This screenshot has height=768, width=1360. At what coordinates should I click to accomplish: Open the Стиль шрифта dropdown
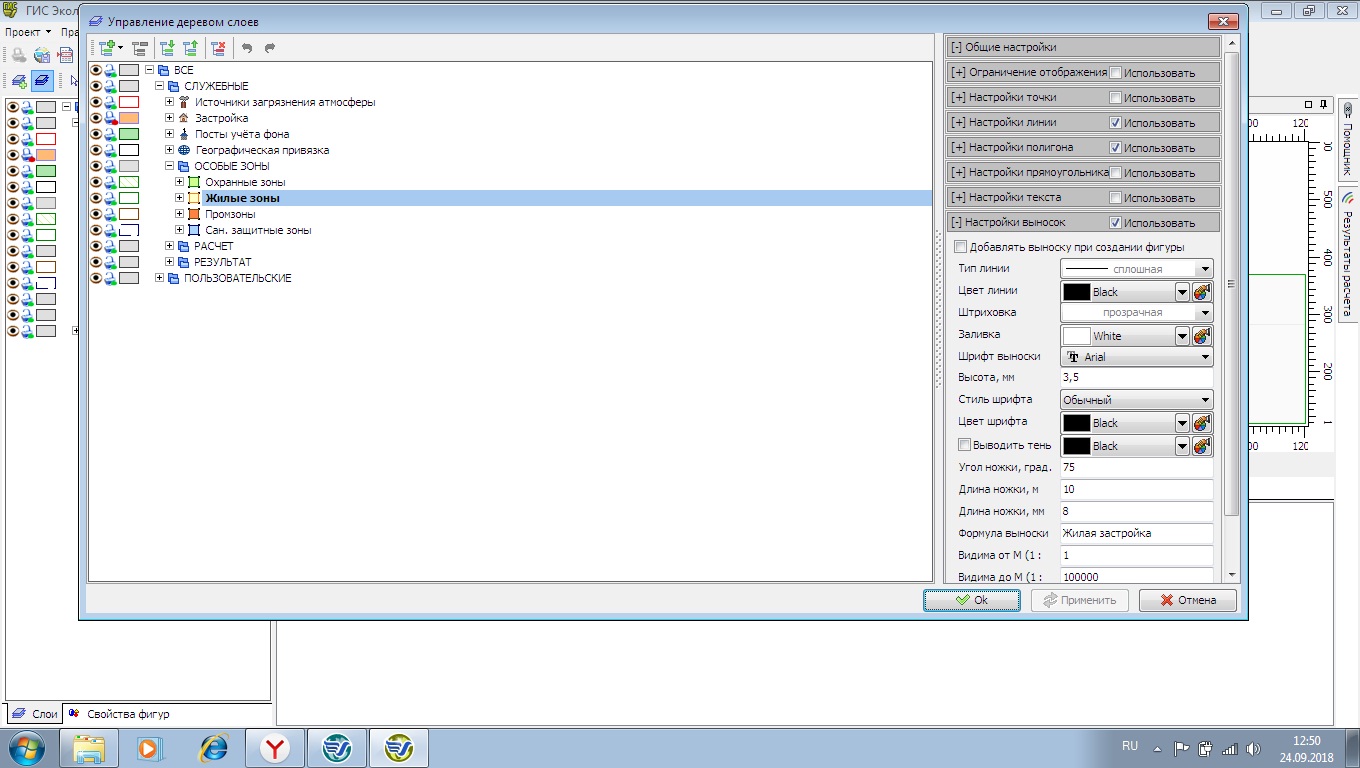point(1205,400)
